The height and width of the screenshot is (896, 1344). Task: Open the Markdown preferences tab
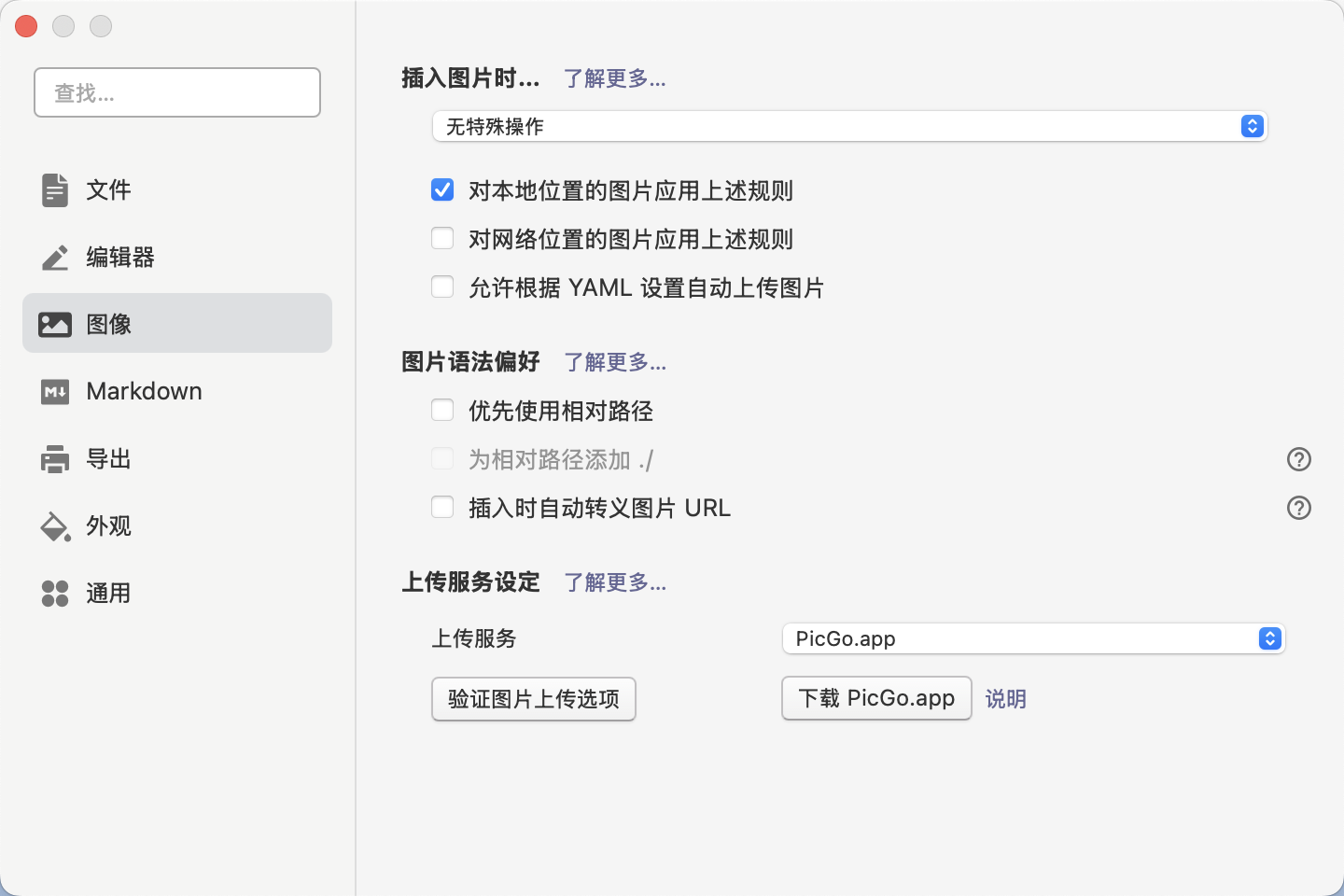tap(144, 392)
